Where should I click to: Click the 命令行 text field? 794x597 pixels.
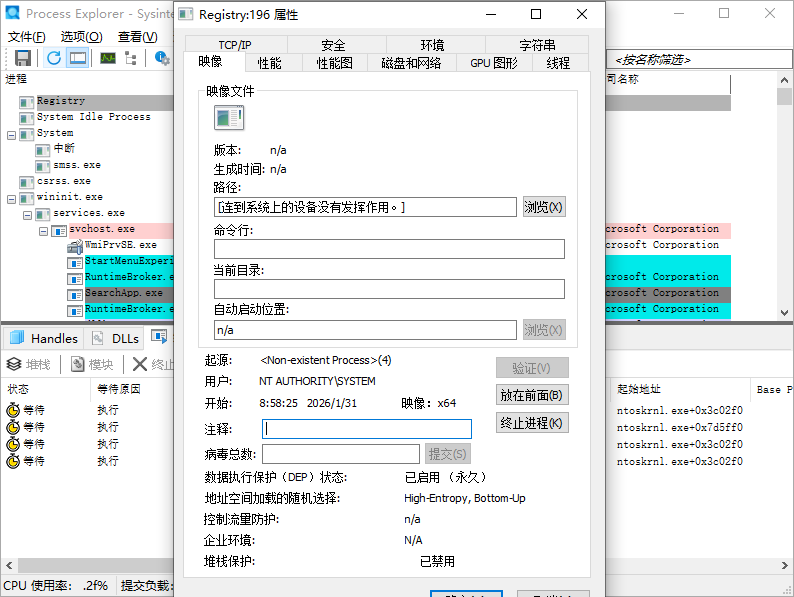coord(389,249)
